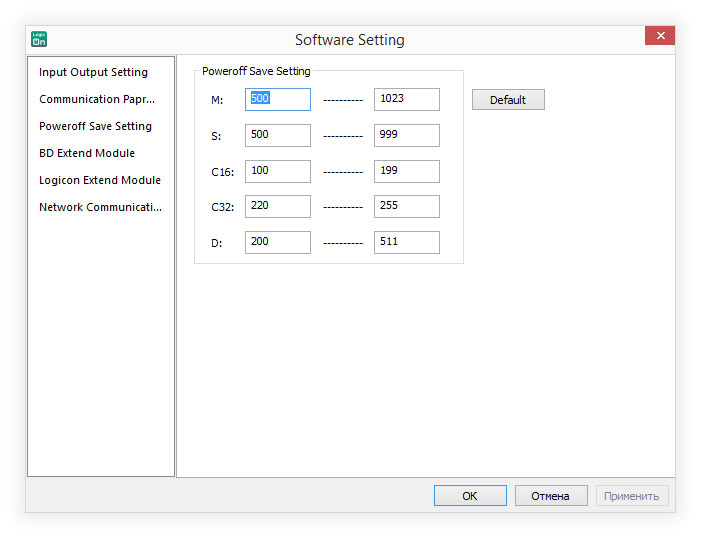Click the S: row label
This screenshot has height=538, width=701.
coord(216,136)
